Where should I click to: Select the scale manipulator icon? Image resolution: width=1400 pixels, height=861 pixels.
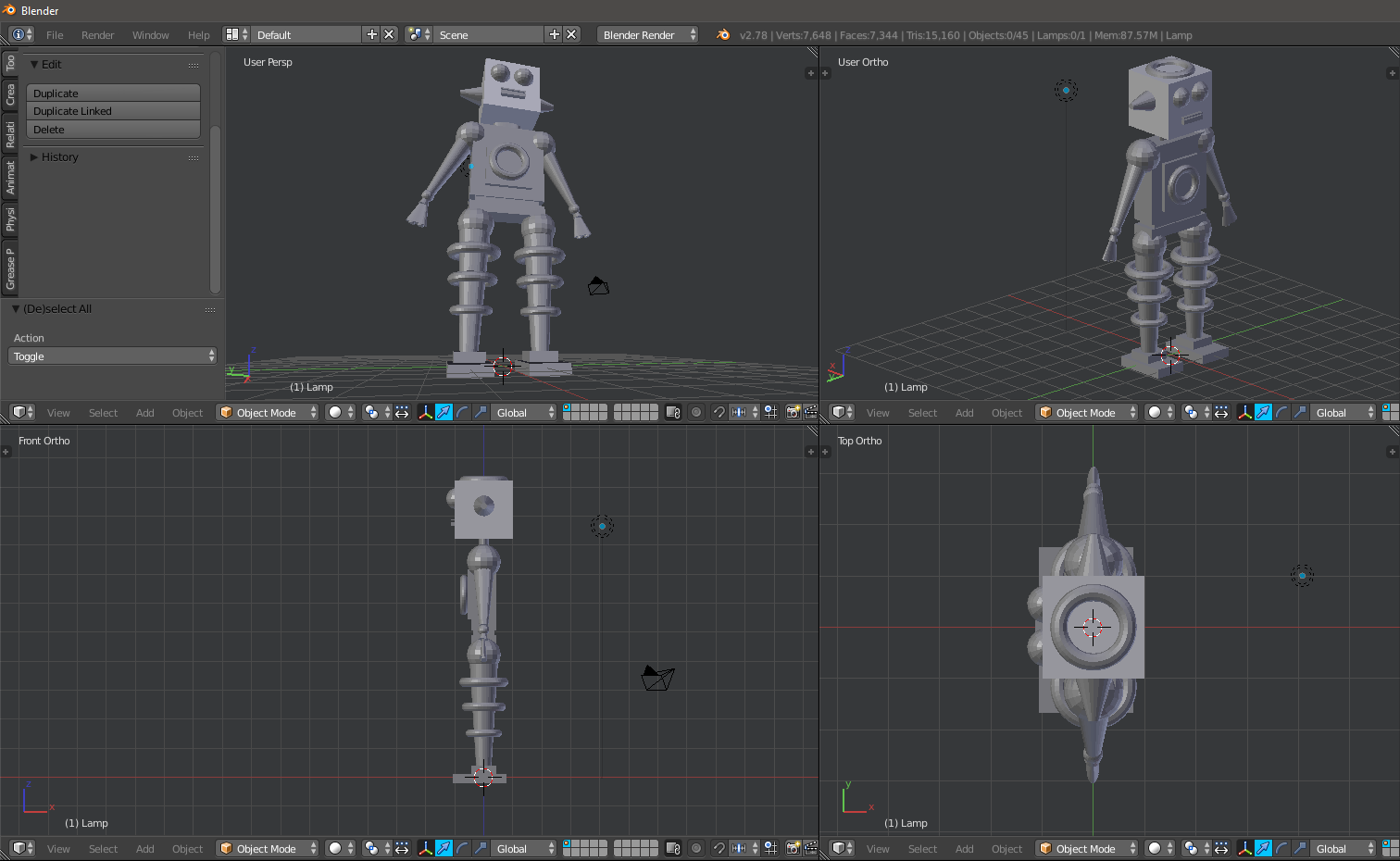click(478, 412)
